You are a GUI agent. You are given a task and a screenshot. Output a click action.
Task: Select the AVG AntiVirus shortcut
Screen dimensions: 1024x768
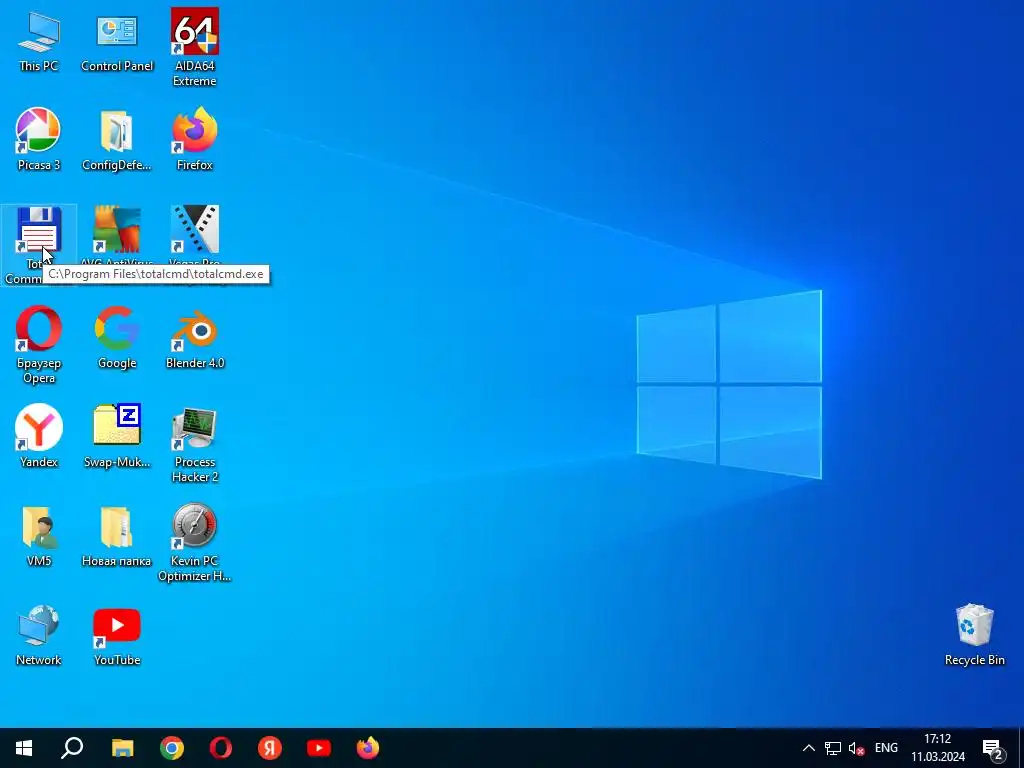[117, 229]
